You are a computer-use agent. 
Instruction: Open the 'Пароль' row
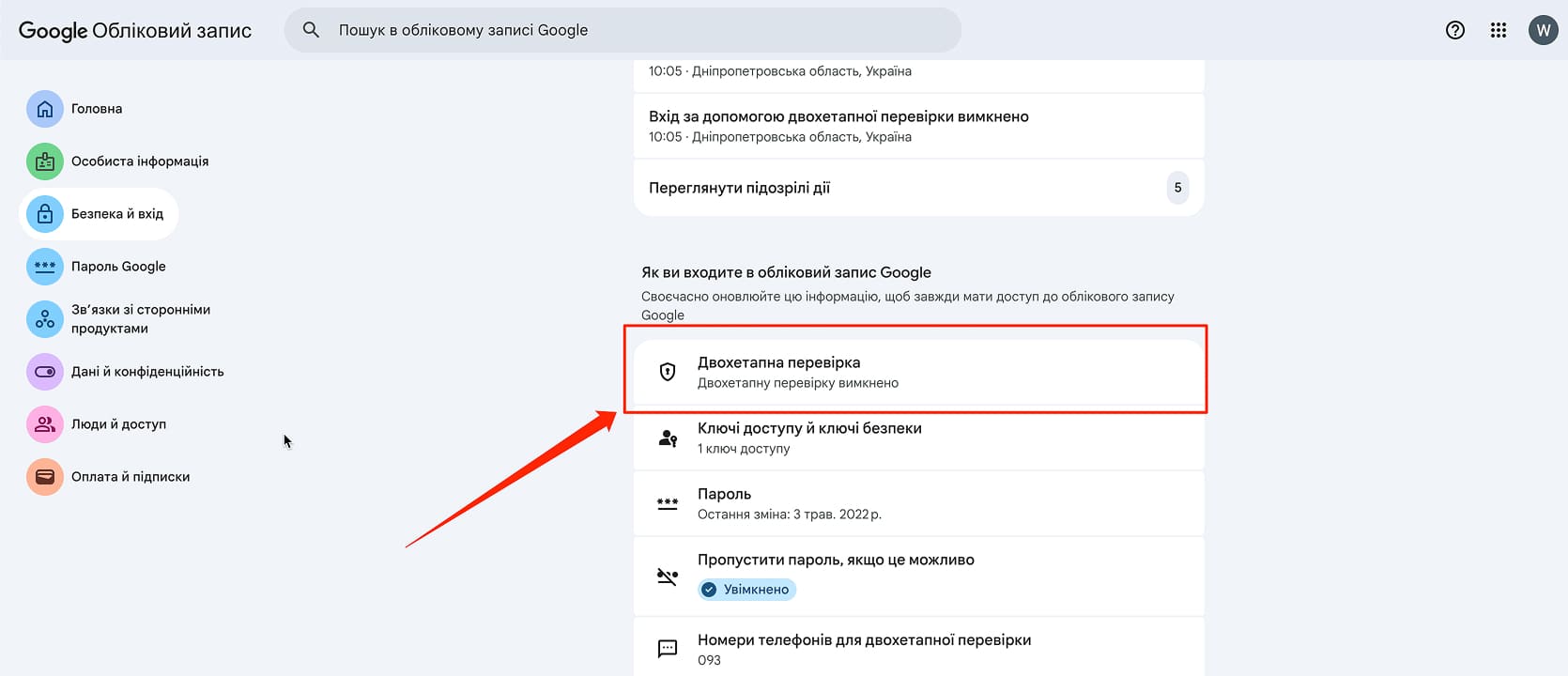coord(918,503)
